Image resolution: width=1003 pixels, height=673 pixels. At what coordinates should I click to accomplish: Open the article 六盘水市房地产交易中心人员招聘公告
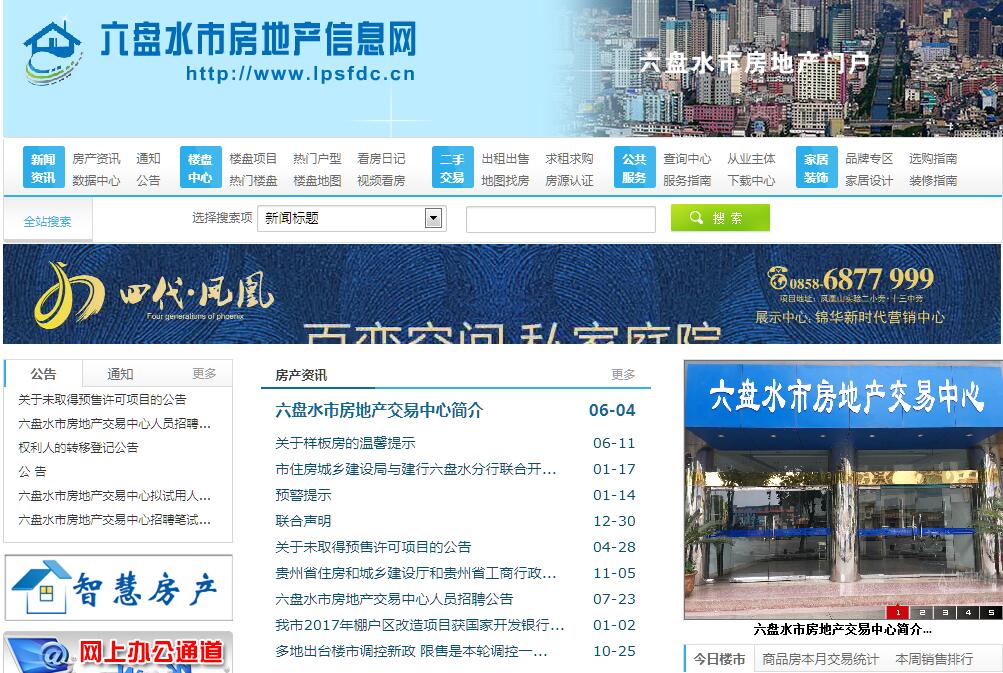tap(394, 599)
